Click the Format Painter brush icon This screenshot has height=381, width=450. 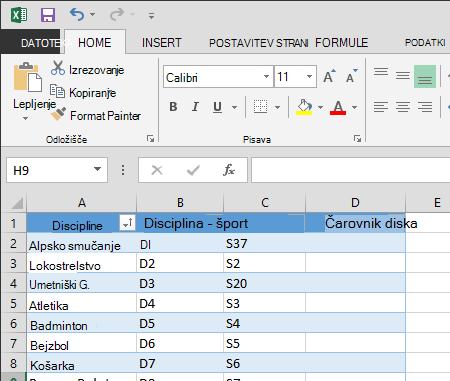[x=58, y=114]
